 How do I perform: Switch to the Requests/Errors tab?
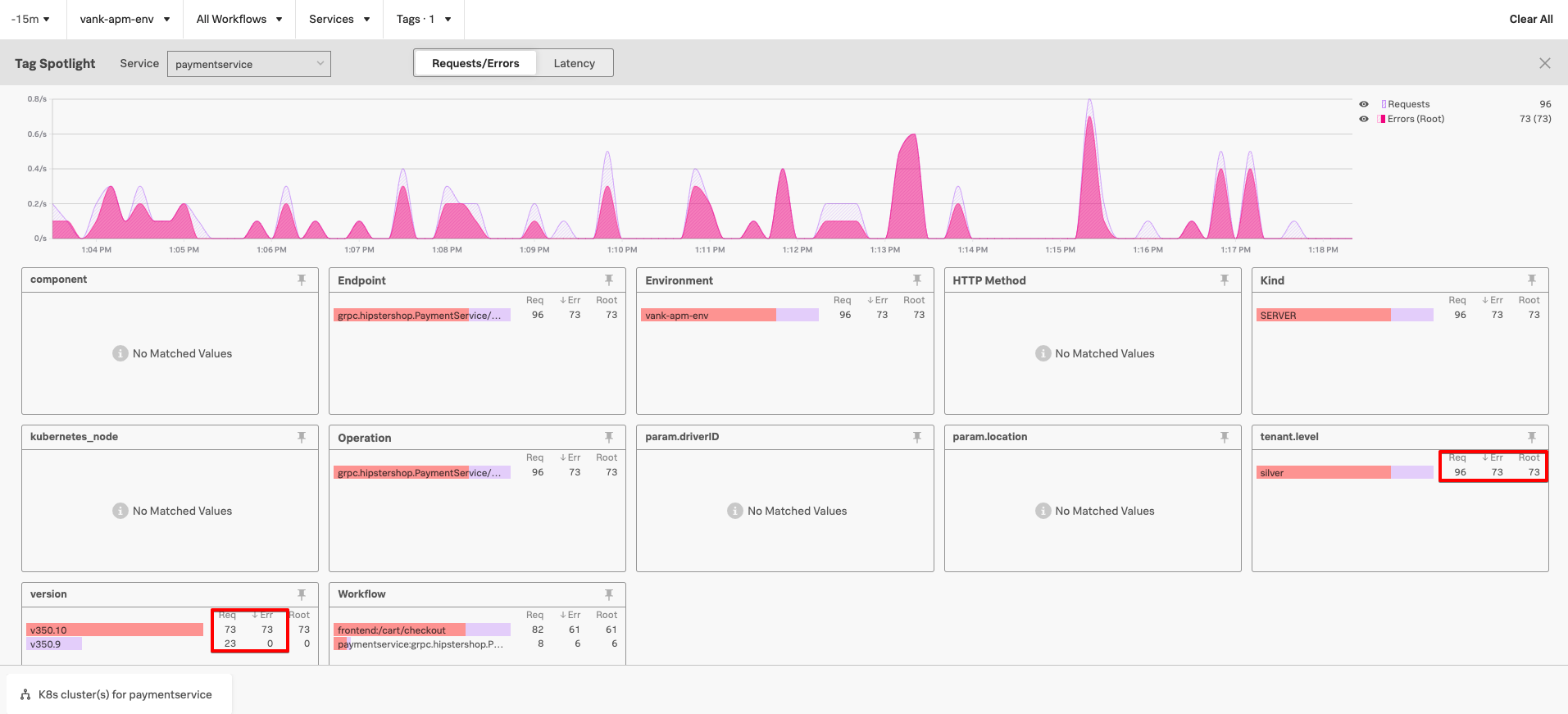pyautogui.click(x=475, y=63)
